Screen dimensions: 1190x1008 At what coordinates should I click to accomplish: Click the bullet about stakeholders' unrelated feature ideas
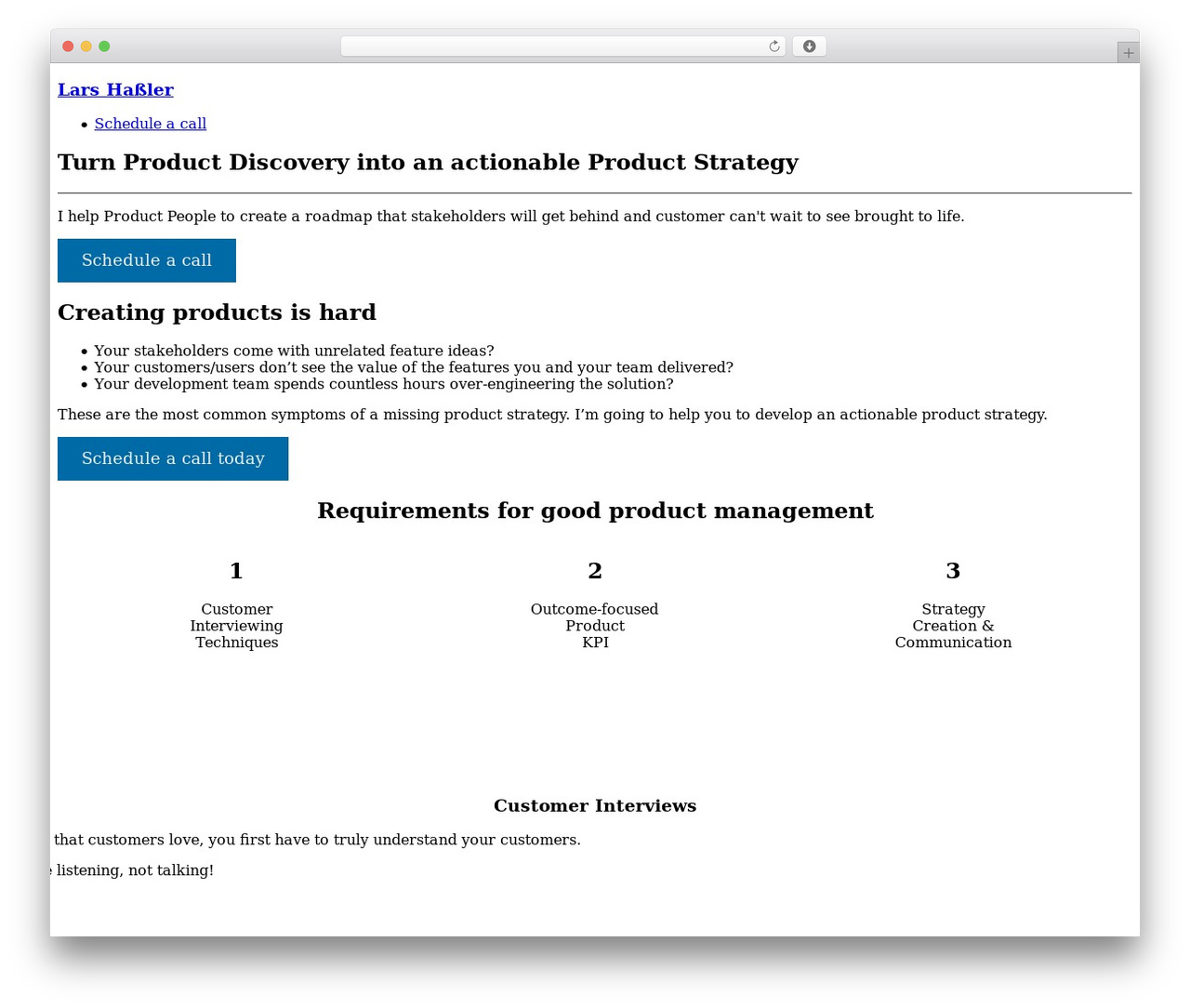[x=294, y=351]
